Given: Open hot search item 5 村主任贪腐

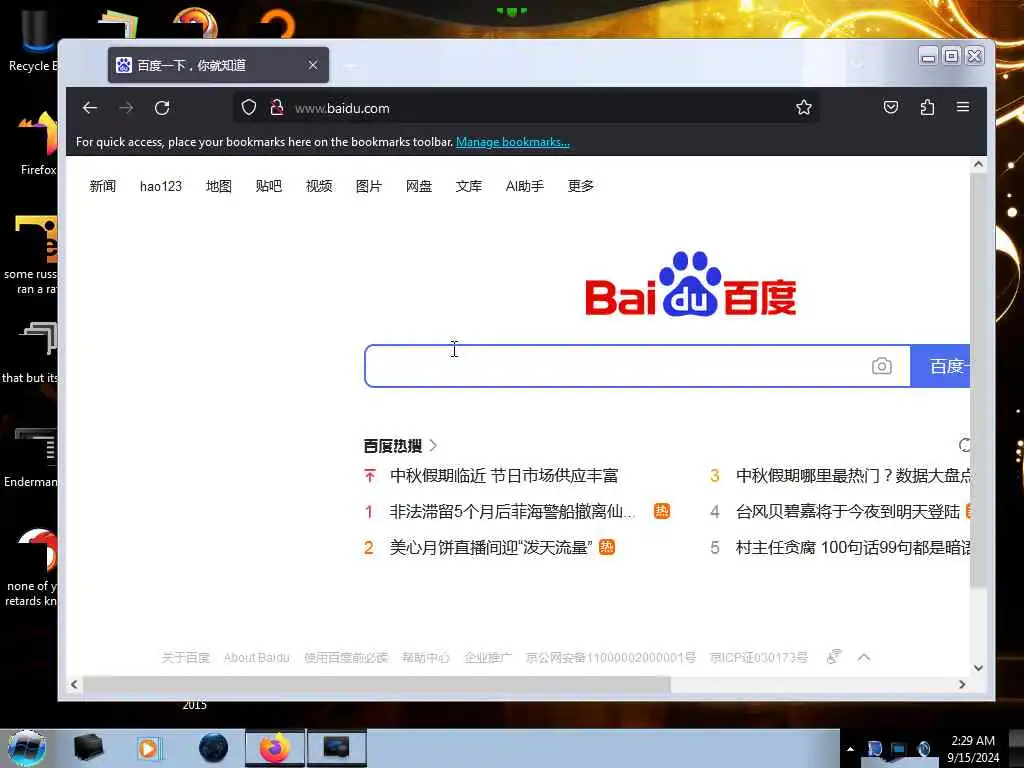Looking at the screenshot, I should coord(853,547).
